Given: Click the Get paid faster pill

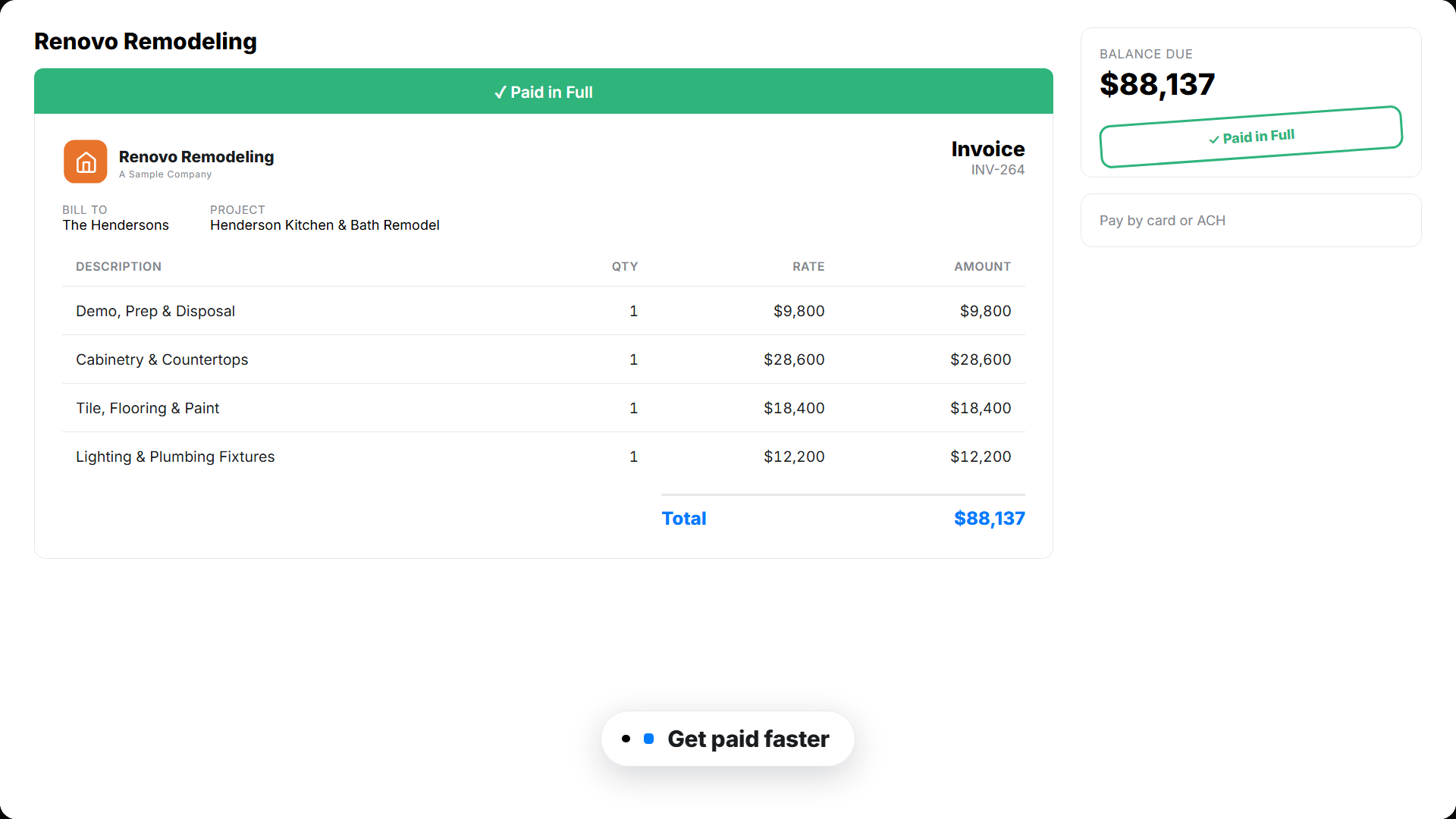Looking at the screenshot, I should click(728, 739).
